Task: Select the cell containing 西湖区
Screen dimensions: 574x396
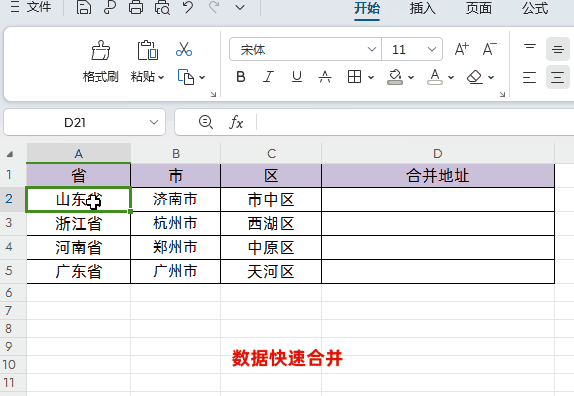Action: pos(271,223)
